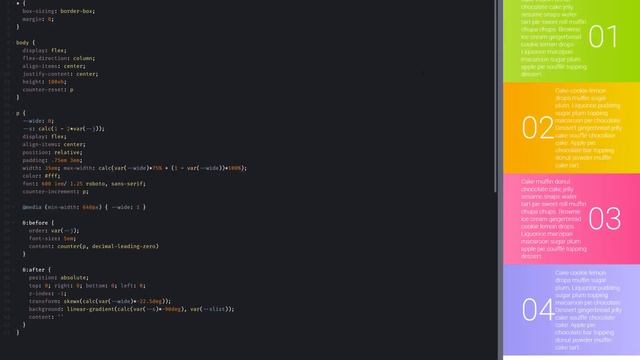Click the "body {" selector line
The width and height of the screenshot is (640, 360).
25,42
